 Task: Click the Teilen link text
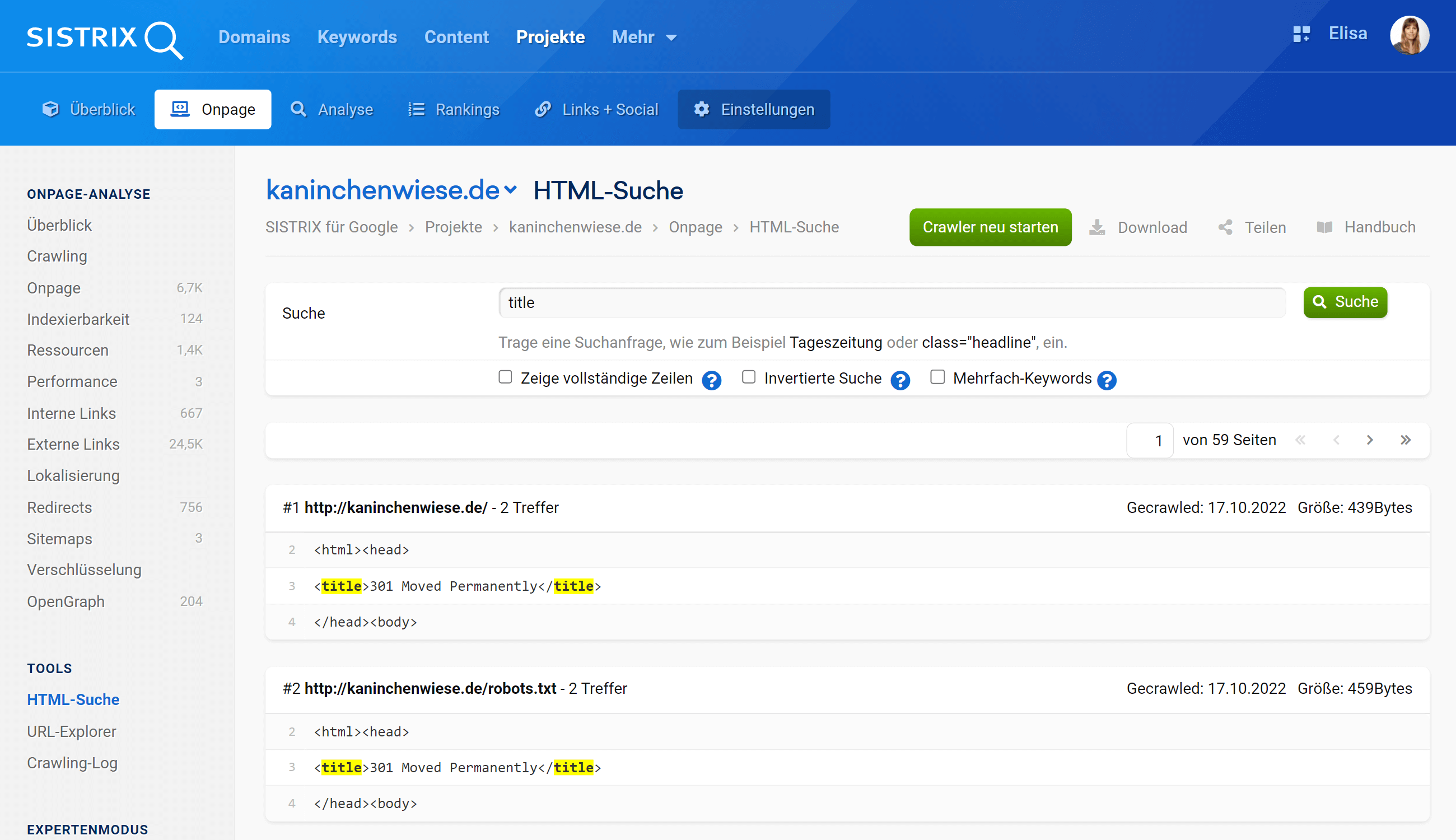point(1265,227)
